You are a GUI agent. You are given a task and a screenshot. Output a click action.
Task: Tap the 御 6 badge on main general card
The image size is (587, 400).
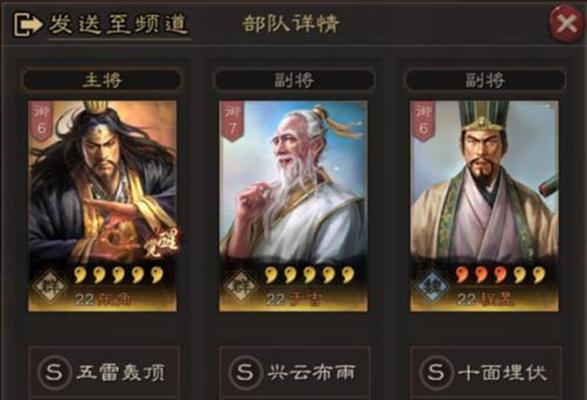[x=41, y=121]
